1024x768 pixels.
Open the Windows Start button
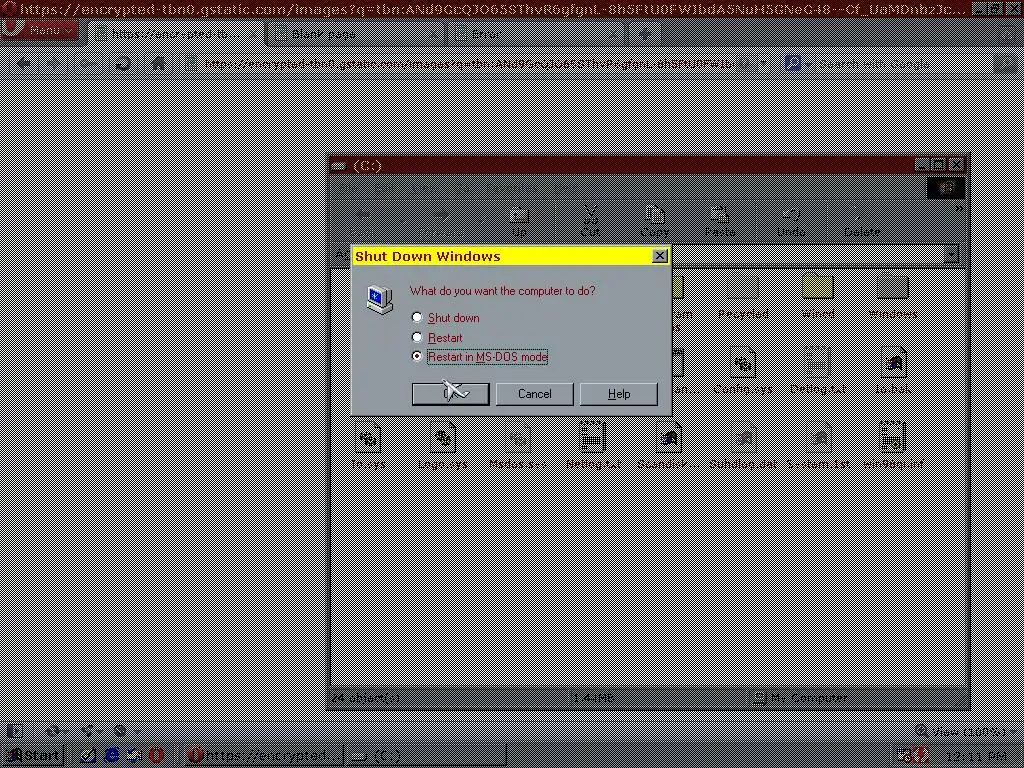33,756
